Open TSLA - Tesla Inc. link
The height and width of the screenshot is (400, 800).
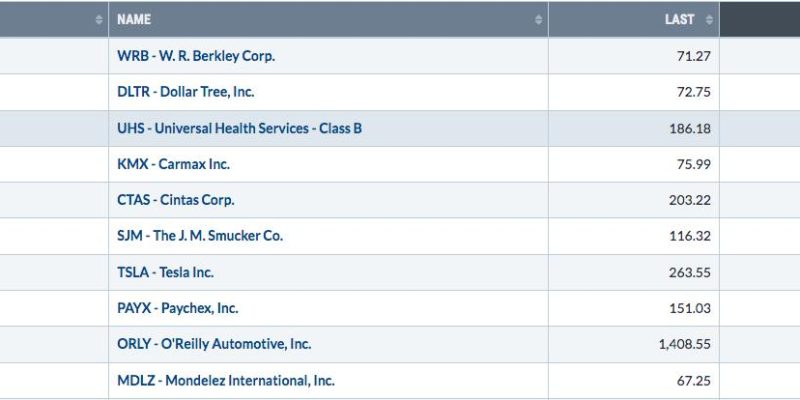[x=165, y=272]
